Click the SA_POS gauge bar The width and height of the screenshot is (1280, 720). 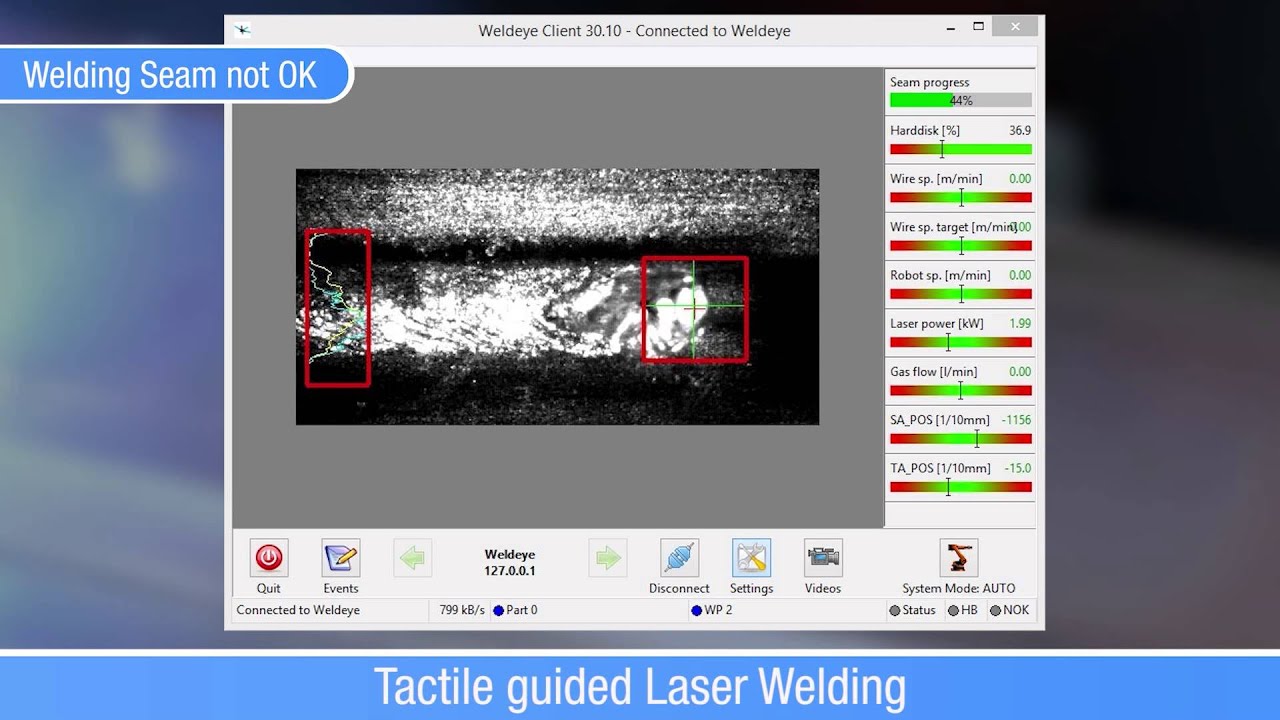[961, 438]
